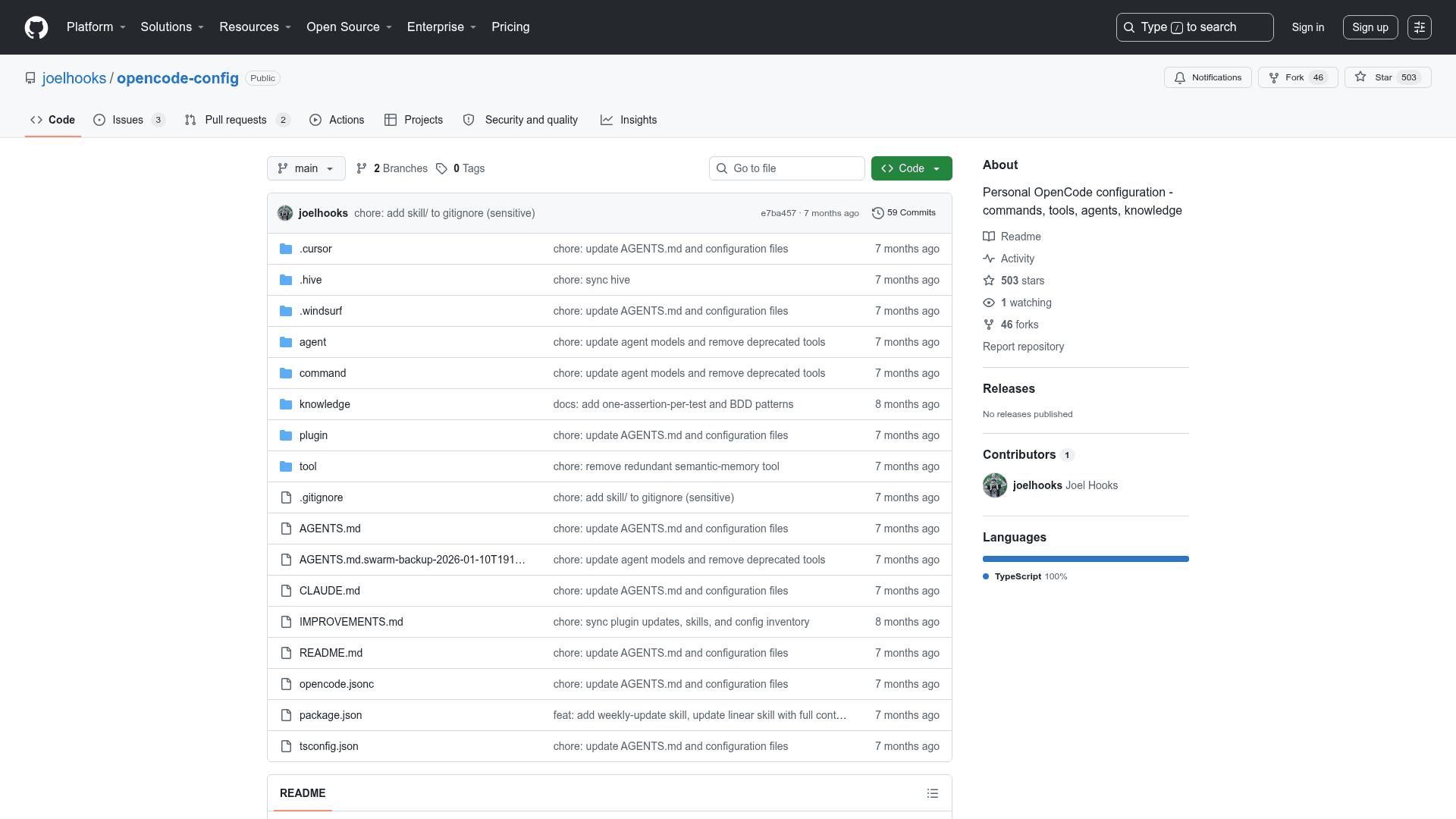The image size is (1456, 819).
Task: Select the README tab below files
Action: [303, 793]
